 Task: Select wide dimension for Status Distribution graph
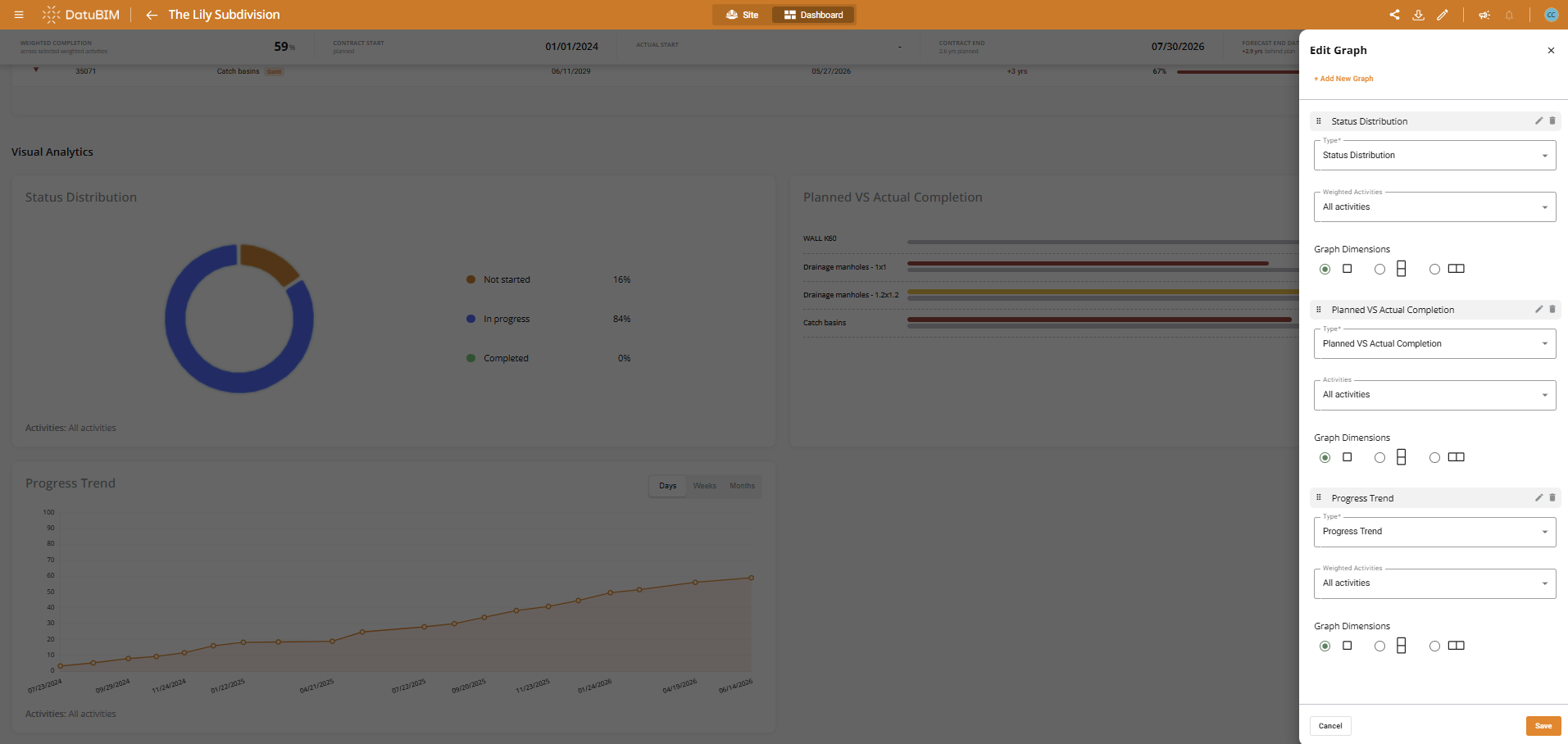(1434, 269)
